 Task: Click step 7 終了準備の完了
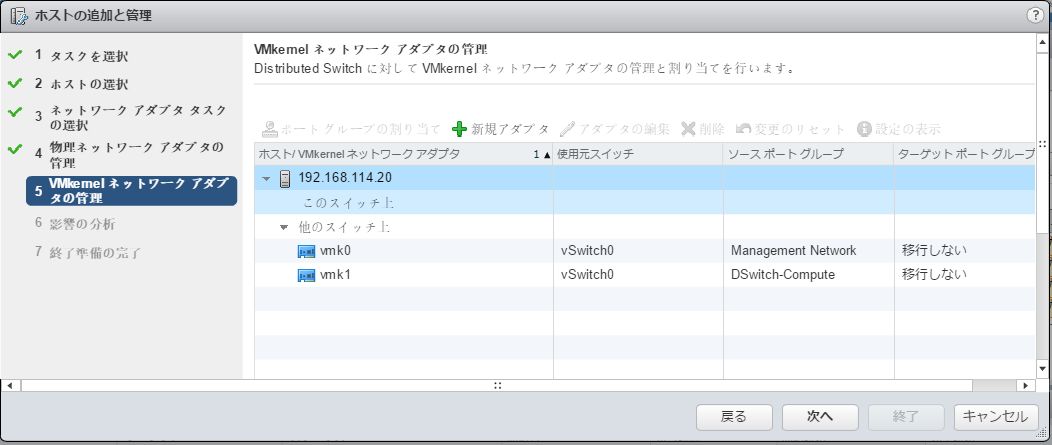[88, 253]
